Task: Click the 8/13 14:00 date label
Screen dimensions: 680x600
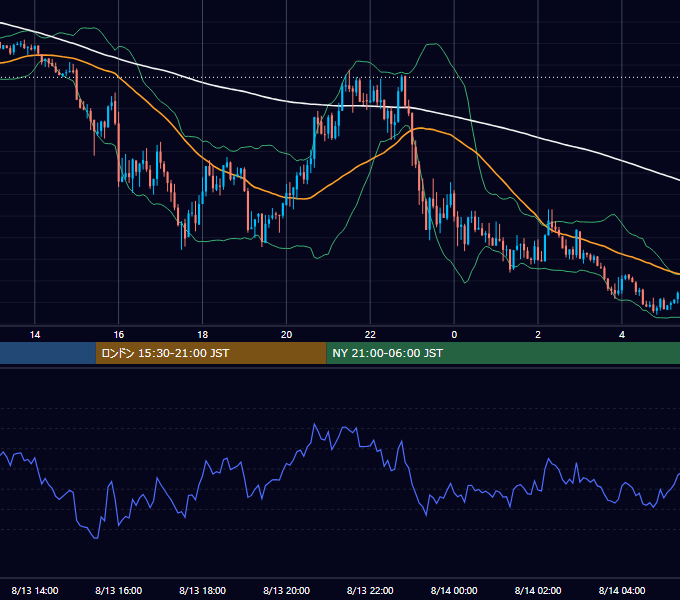Action: pyautogui.click(x=35, y=590)
